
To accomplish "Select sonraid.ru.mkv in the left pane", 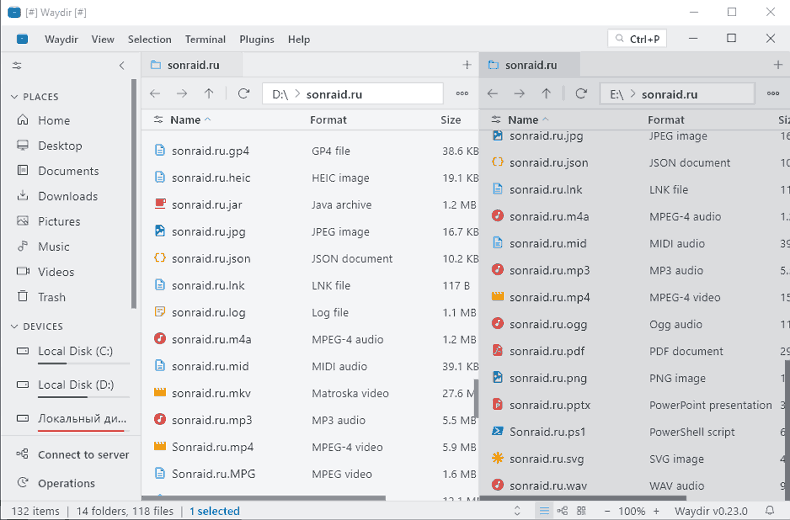I will (310, 393).
